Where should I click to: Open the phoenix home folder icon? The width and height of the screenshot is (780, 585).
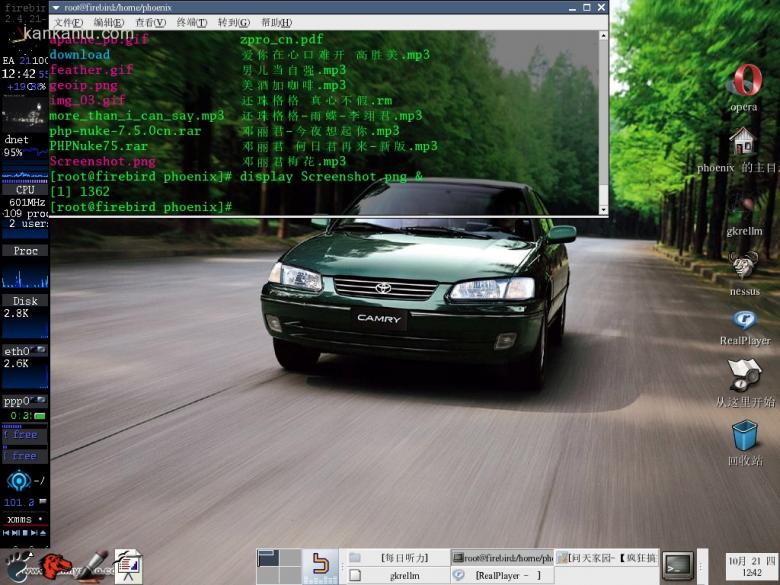(x=742, y=143)
